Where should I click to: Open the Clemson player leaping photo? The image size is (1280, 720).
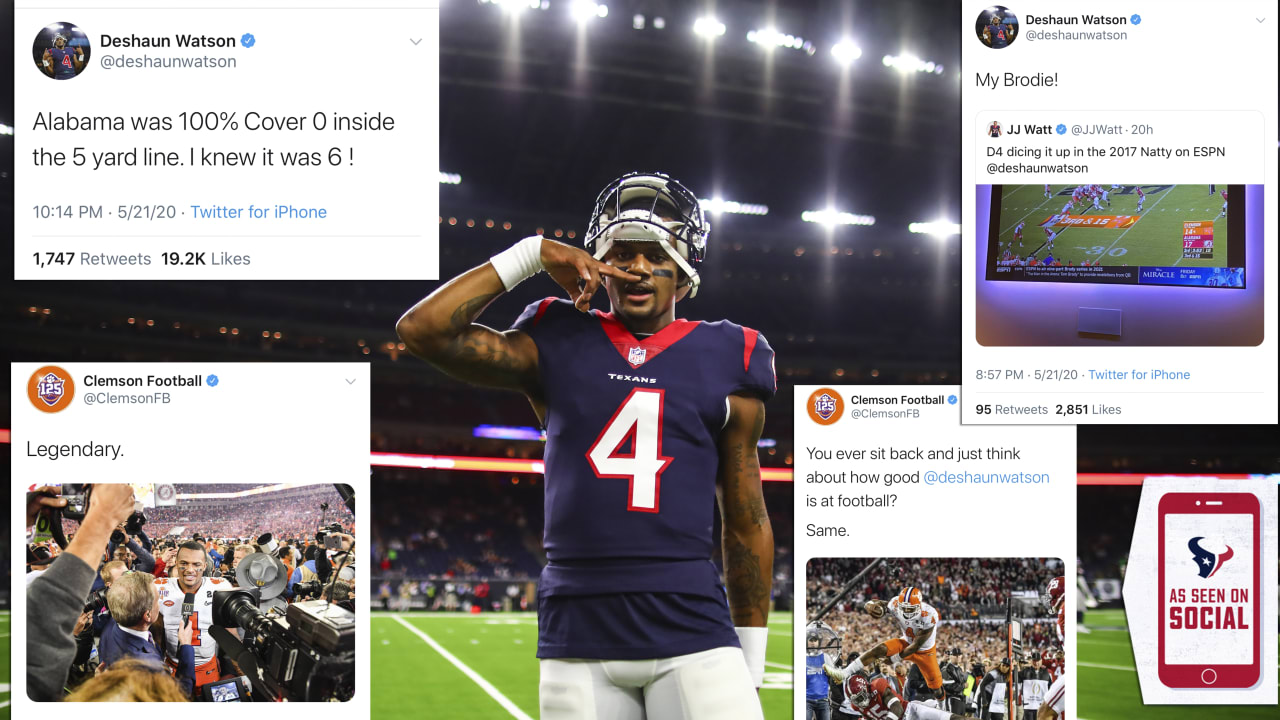(935, 638)
